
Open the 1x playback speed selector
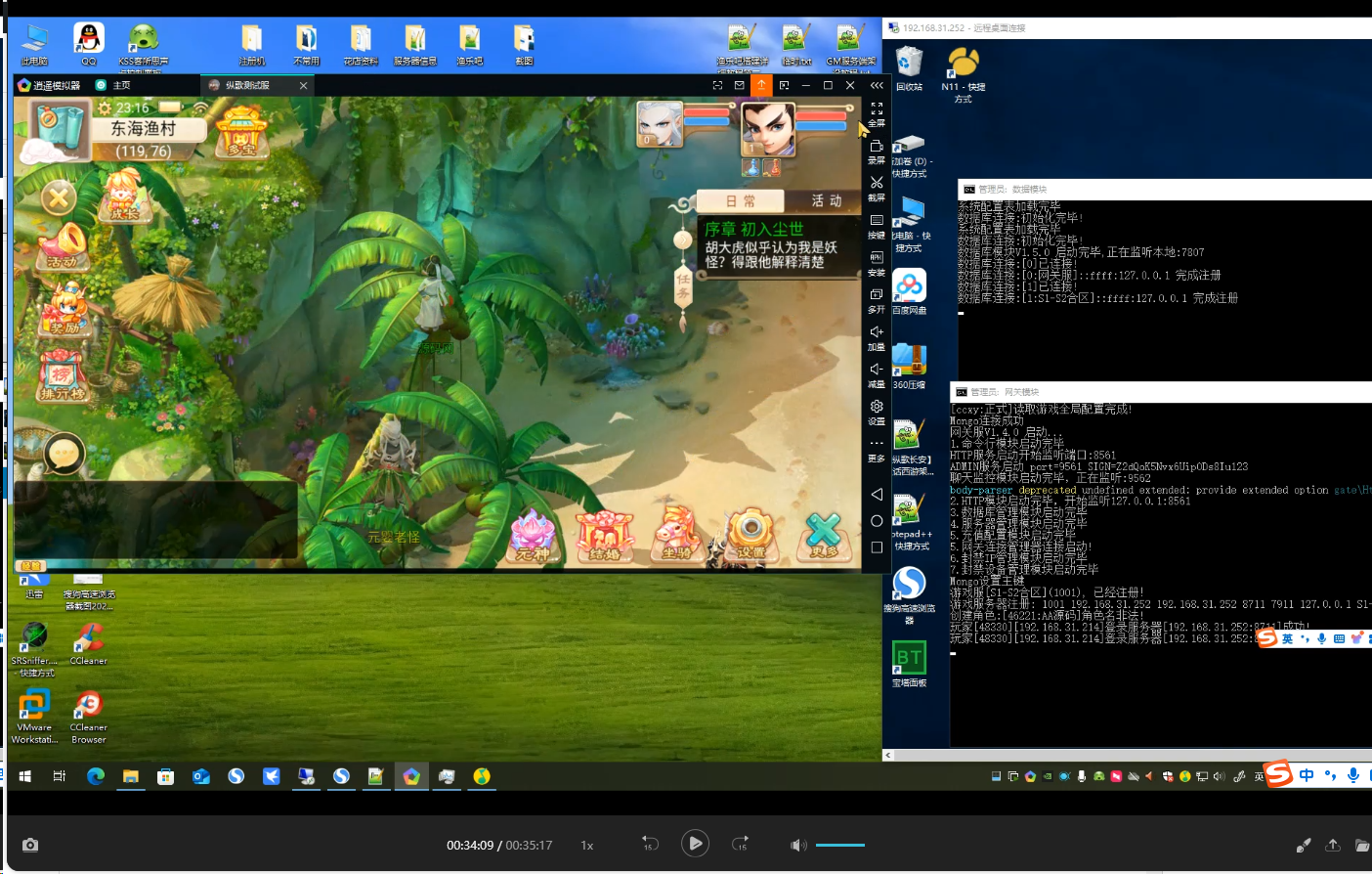pos(586,846)
